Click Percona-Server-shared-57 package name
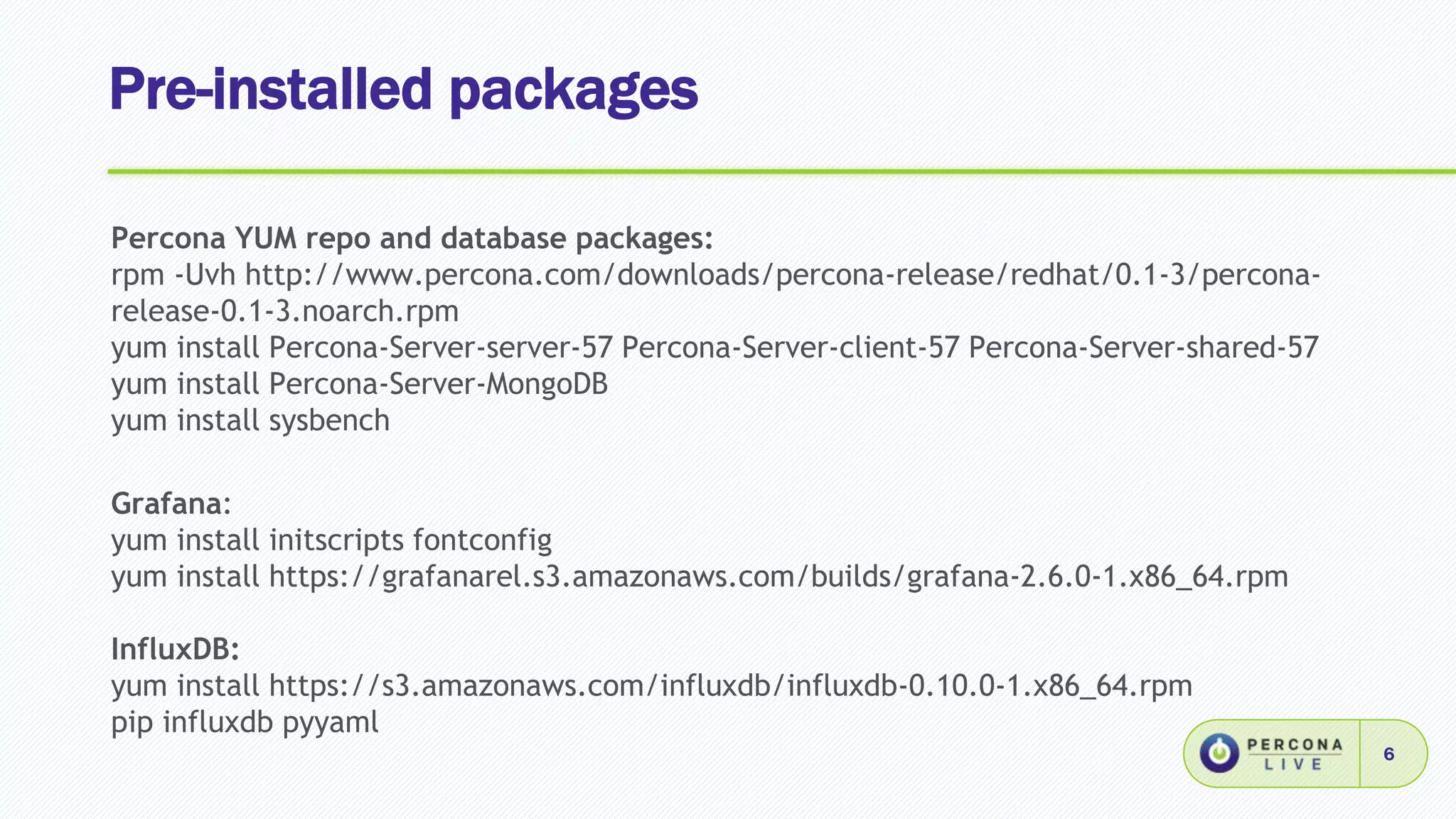 (1144, 348)
